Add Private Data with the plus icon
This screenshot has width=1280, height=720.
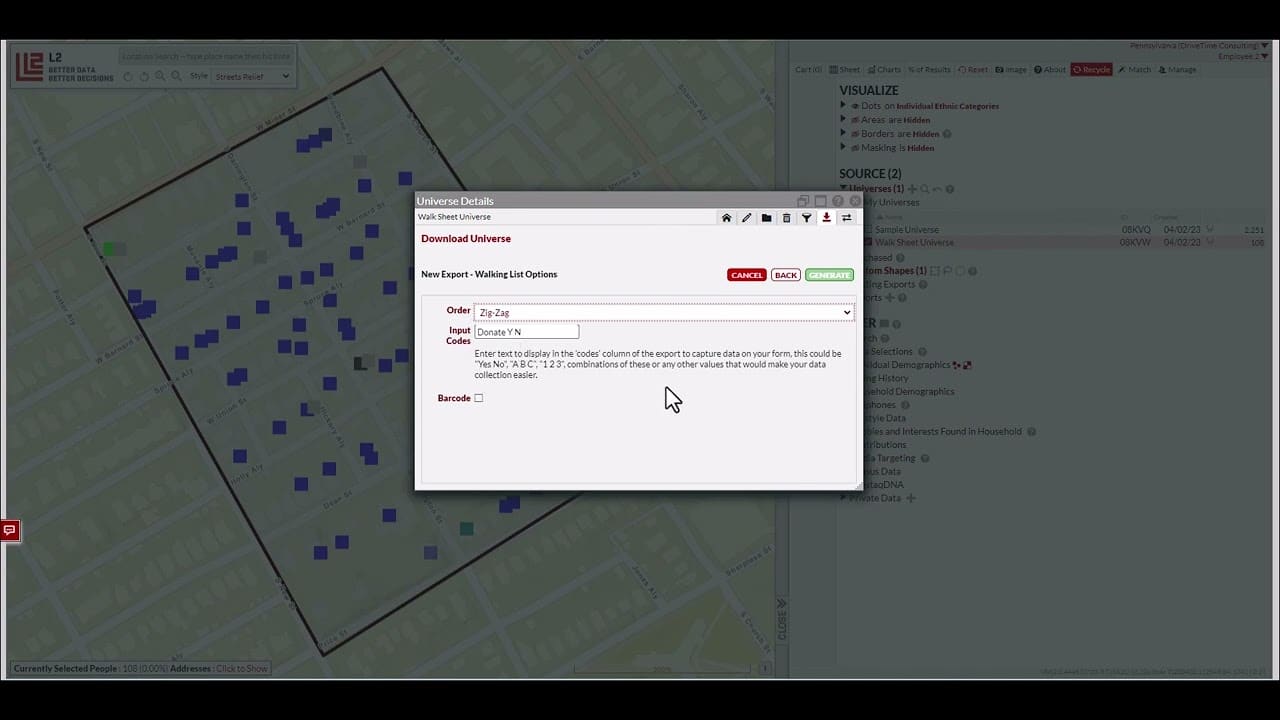(910, 498)
